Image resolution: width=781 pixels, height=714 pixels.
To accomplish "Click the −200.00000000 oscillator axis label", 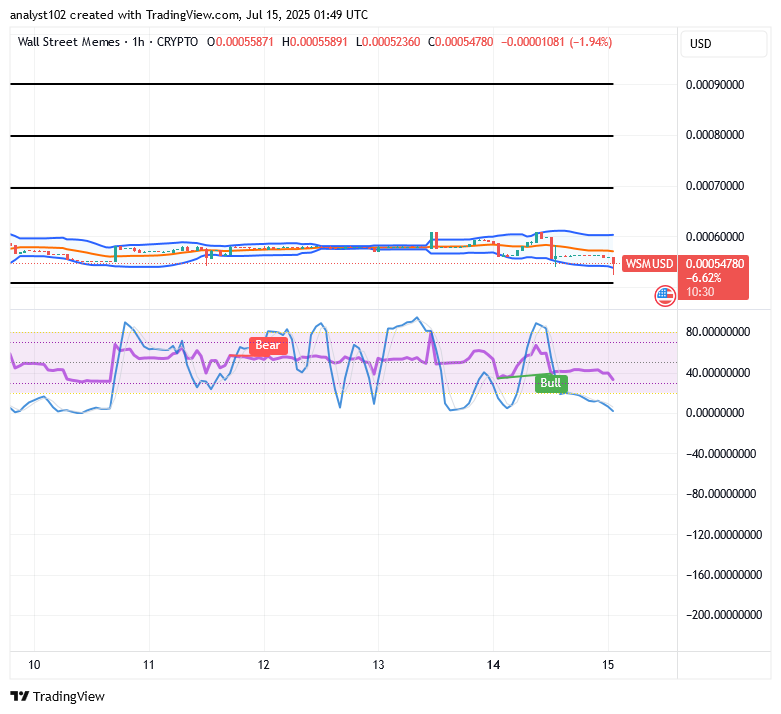I will [x=724, y=615].
